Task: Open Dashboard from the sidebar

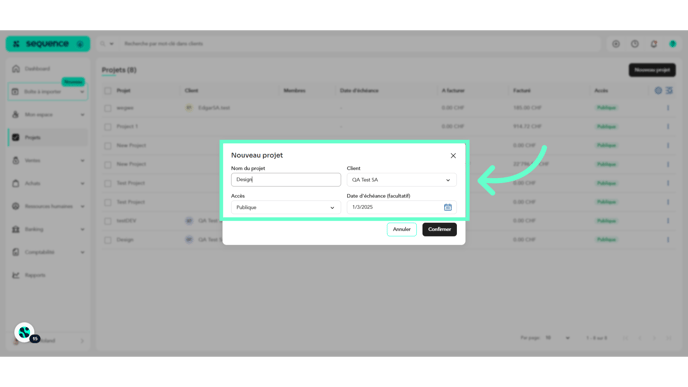Action: point(37,69)
